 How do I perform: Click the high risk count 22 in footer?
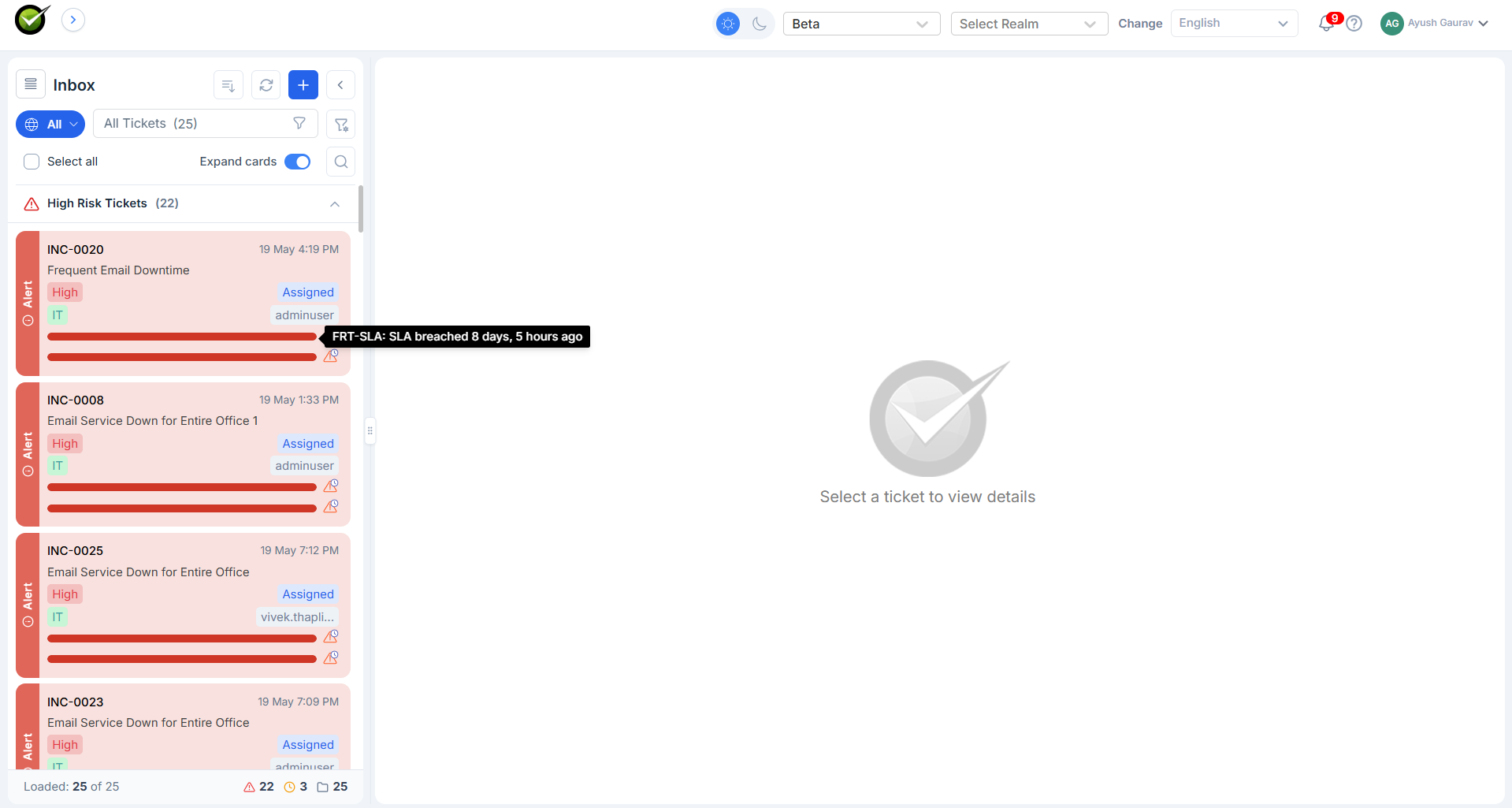pyautogui.click(x=259, y=787)
